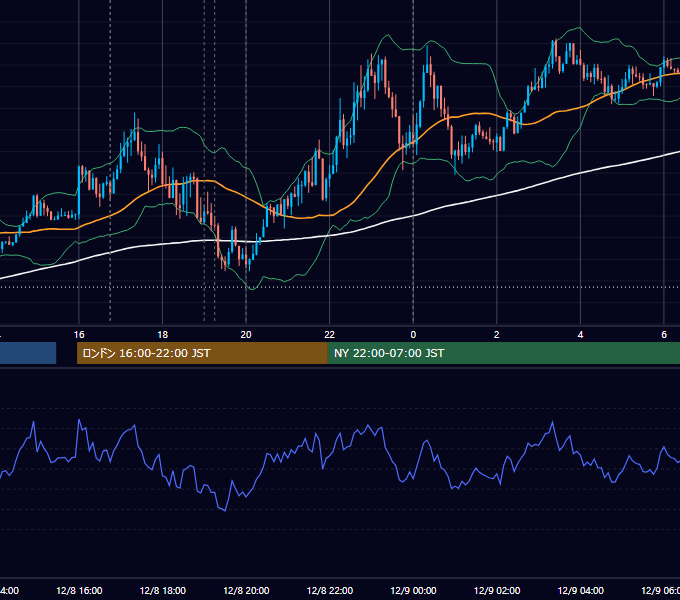This screenshot has width=680, height=600.
Task: Click the 12/8 22:00 date label
Action: click(330, 591)
